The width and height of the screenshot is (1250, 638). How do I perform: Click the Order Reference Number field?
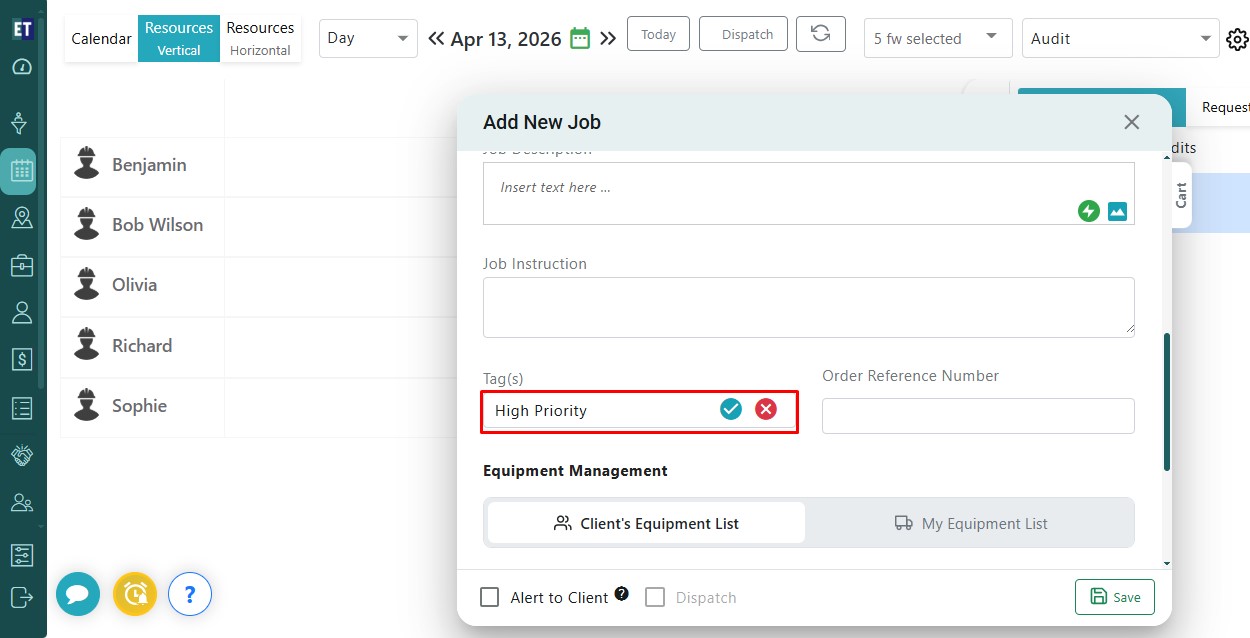(x=977, y=415)
